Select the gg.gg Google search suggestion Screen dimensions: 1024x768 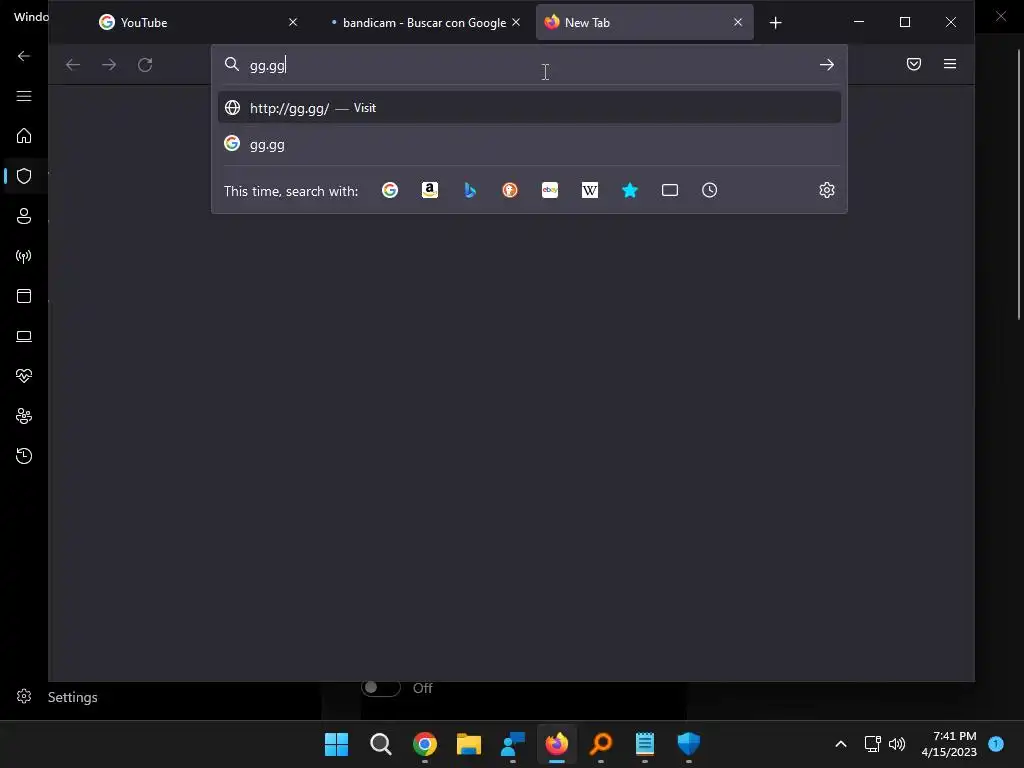(529, 144)
